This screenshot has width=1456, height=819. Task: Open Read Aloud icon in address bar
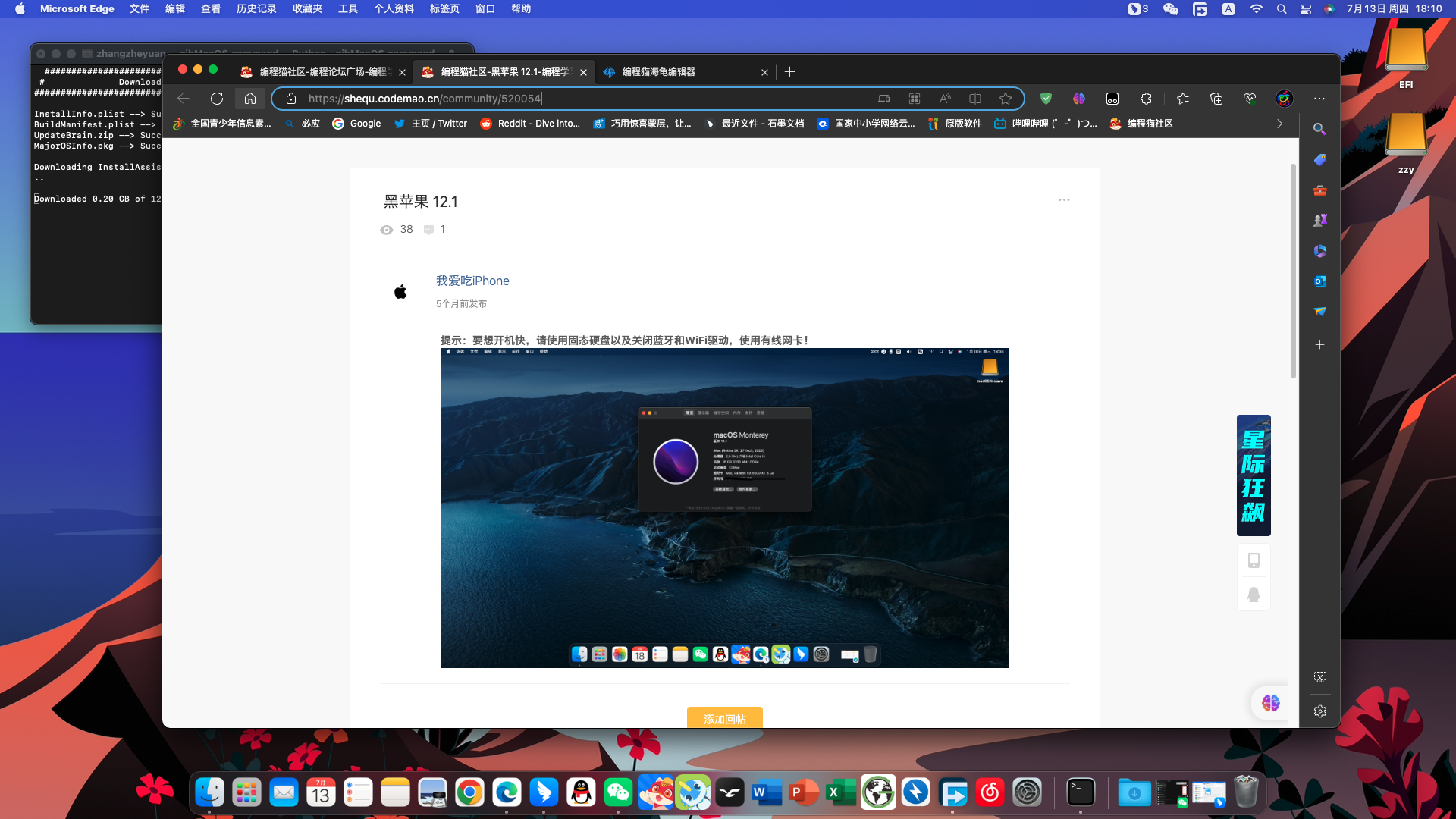pyautogui.click(x=945, y=99)
